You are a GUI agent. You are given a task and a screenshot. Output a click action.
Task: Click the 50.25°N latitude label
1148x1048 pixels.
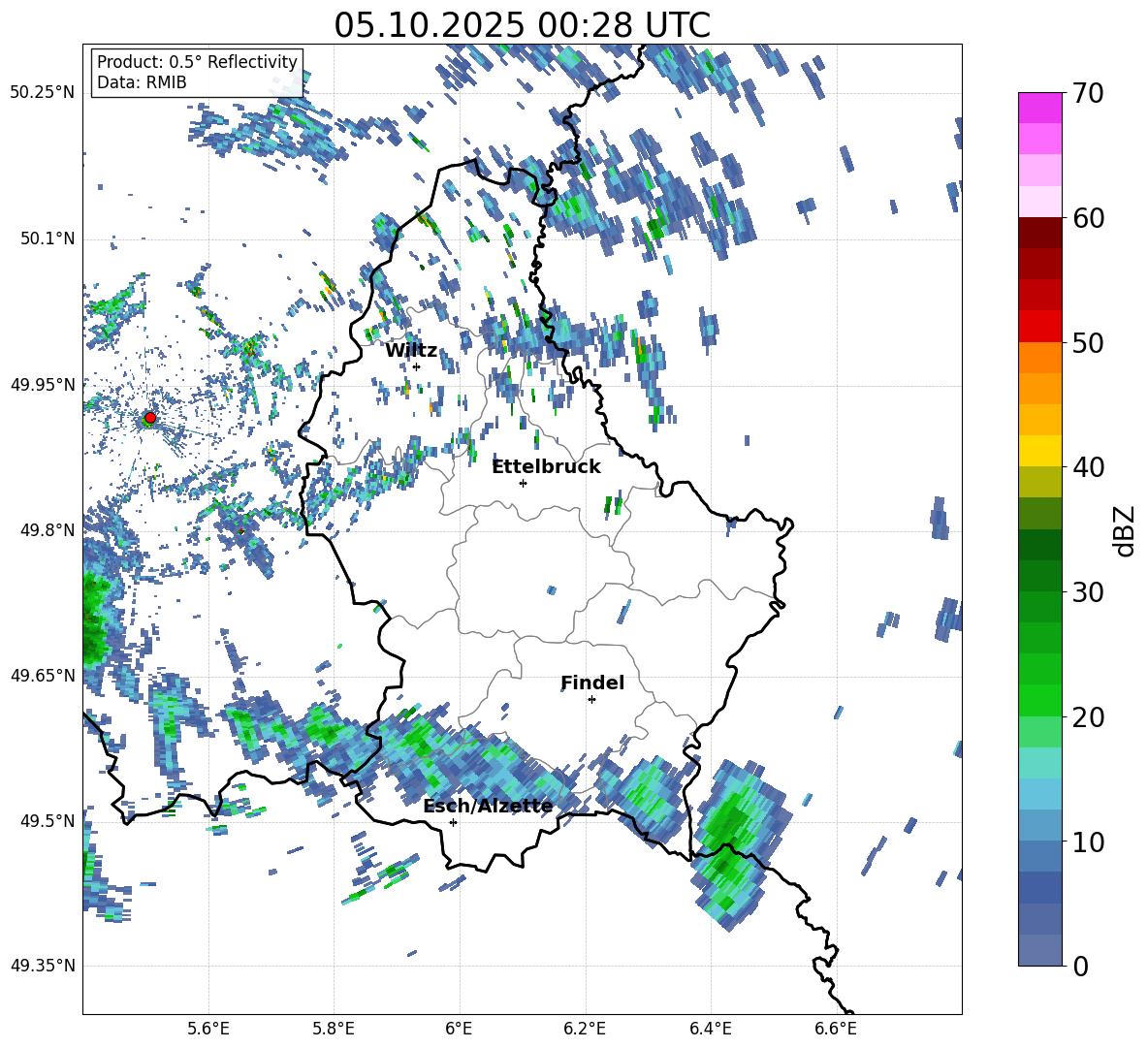pos(43,93)
